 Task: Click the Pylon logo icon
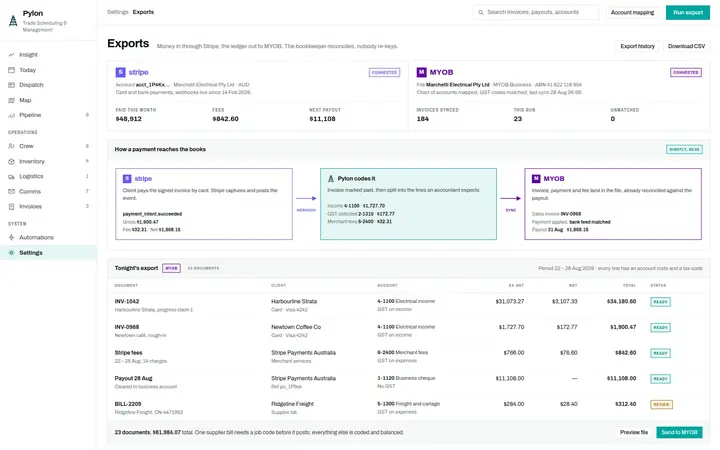[x=13, y=21]
